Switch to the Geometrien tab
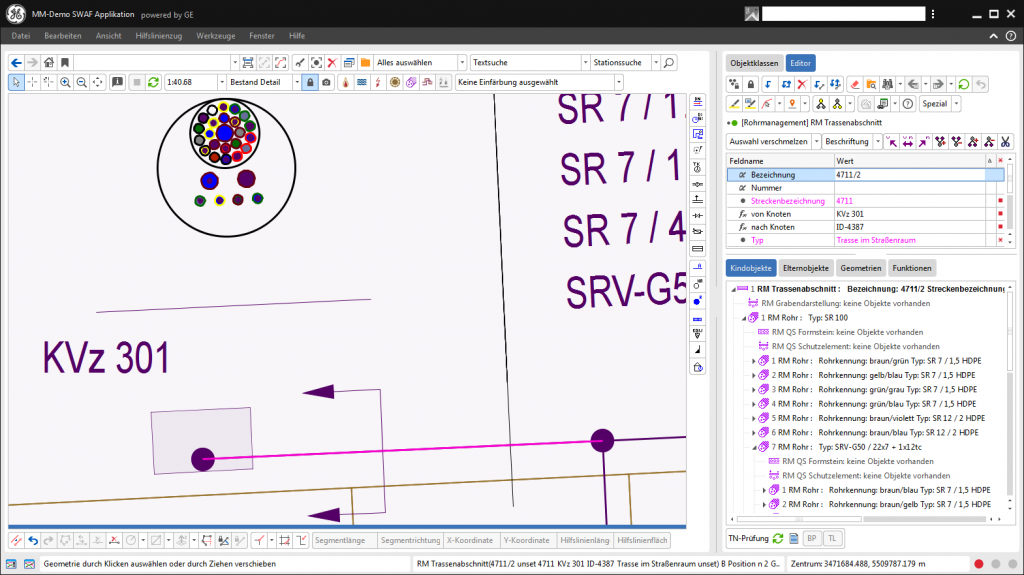Image resolution: width=1024 pixels, height=575 pixels. [x=859, y=268]
